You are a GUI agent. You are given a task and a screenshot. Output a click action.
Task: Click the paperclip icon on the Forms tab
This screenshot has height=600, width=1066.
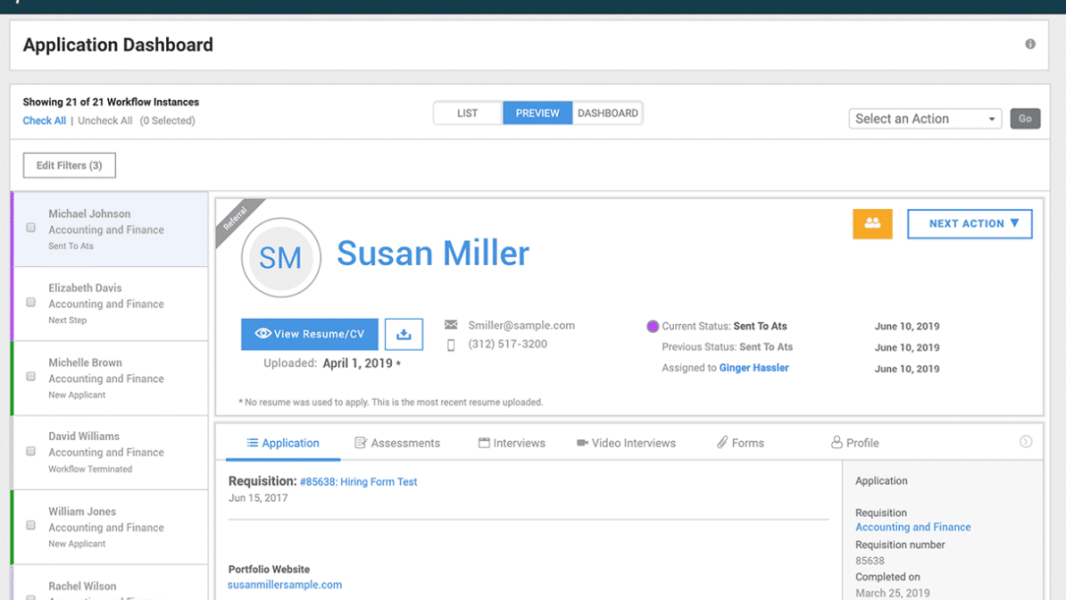tap(718, 442)
